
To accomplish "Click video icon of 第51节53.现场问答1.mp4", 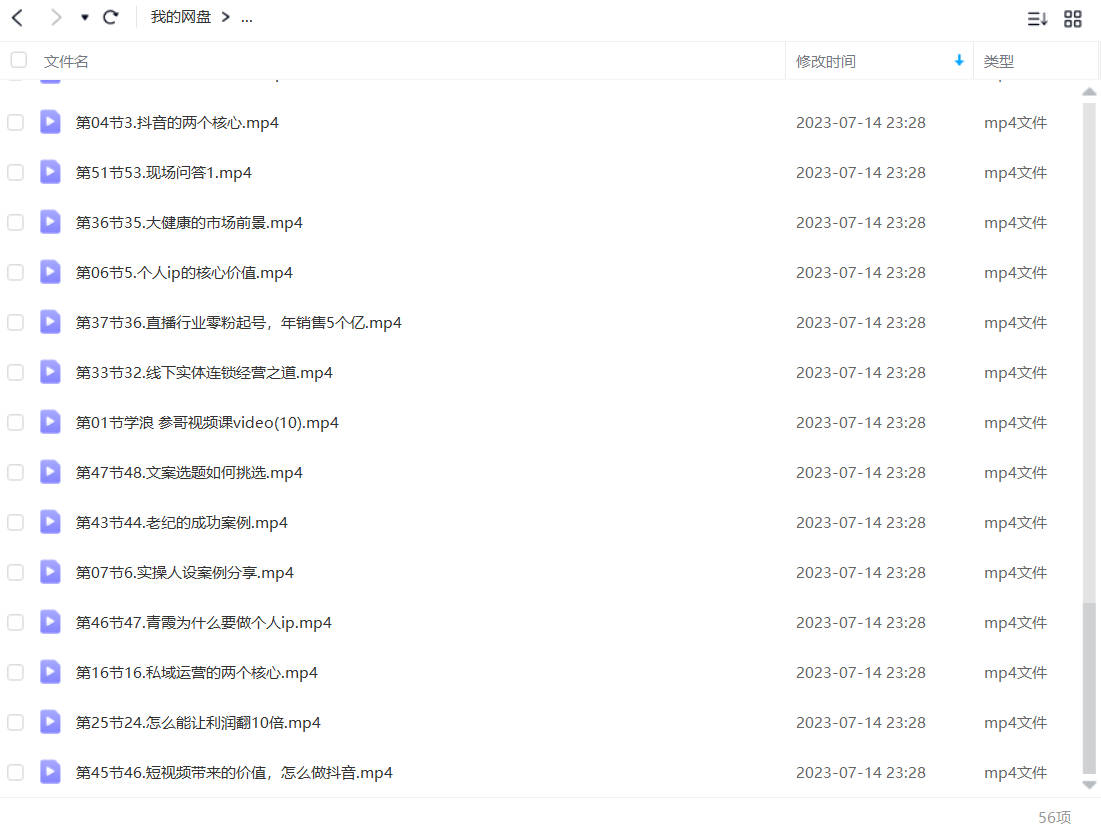I will (x=50, y=172).
